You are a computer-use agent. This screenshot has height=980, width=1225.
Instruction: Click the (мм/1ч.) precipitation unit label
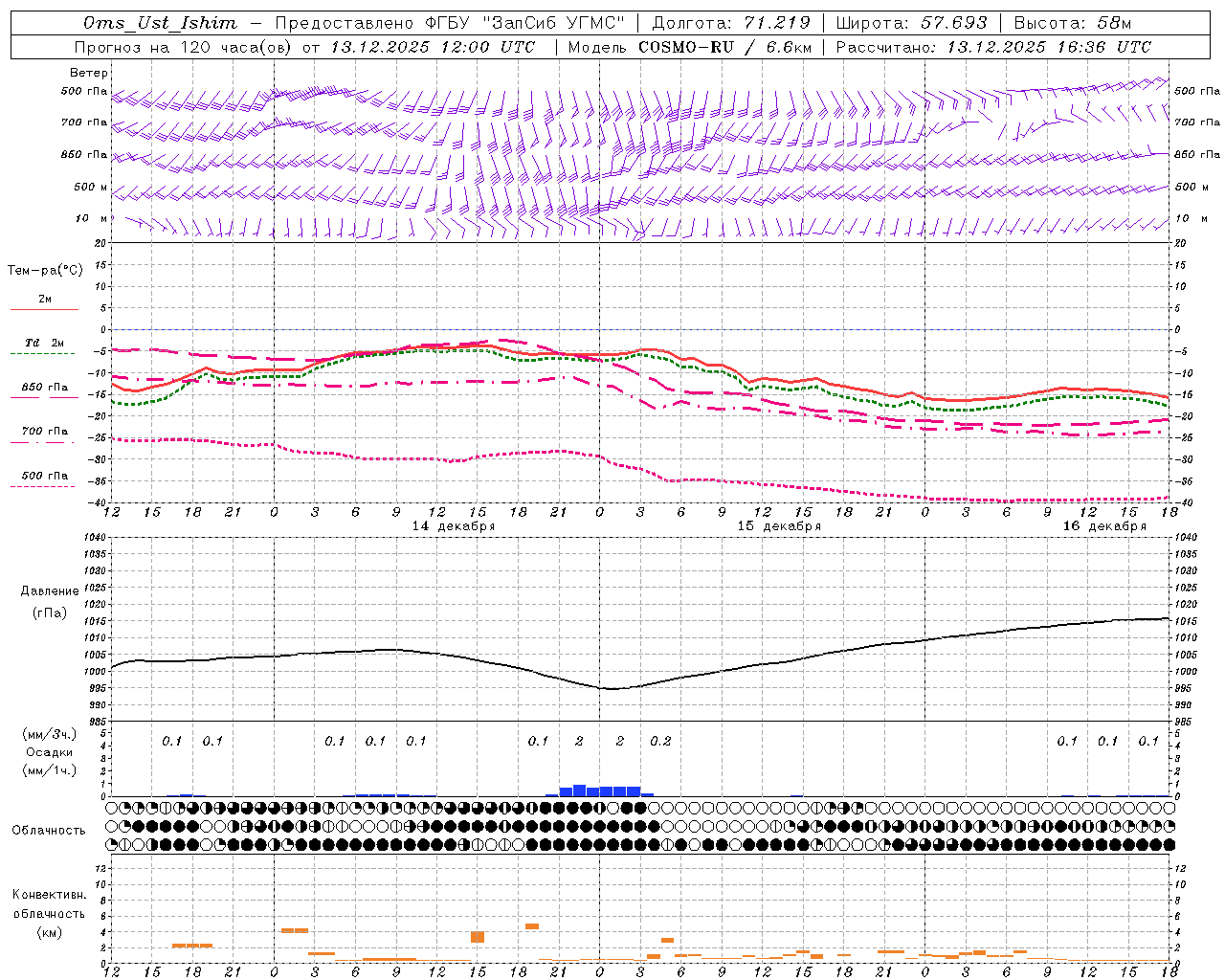tap(50, 770)
